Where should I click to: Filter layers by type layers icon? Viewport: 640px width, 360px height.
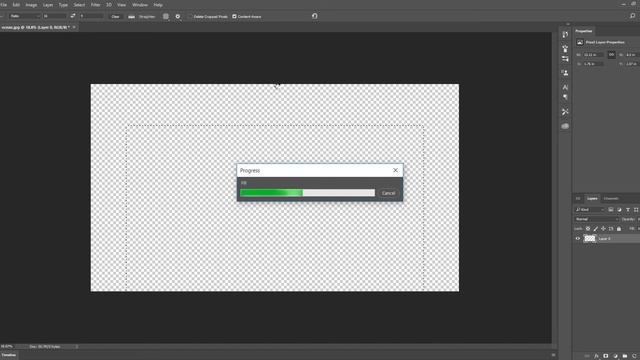click(x=628, y=210)
